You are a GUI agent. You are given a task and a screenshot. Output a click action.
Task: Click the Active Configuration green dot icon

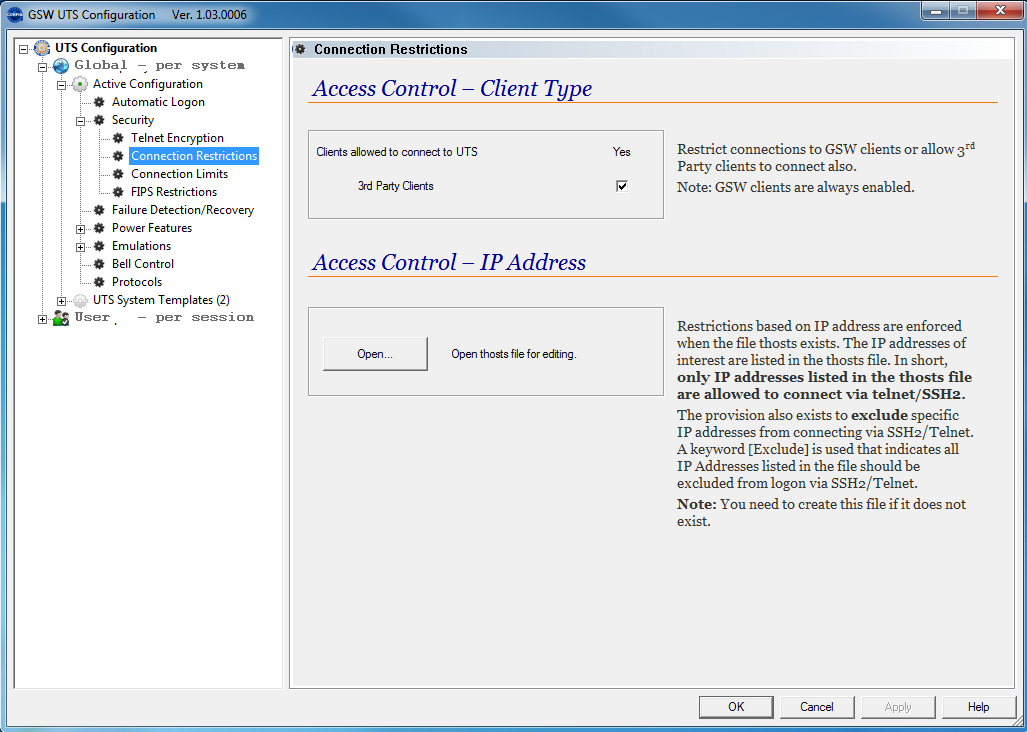click(x=80, y=84)
